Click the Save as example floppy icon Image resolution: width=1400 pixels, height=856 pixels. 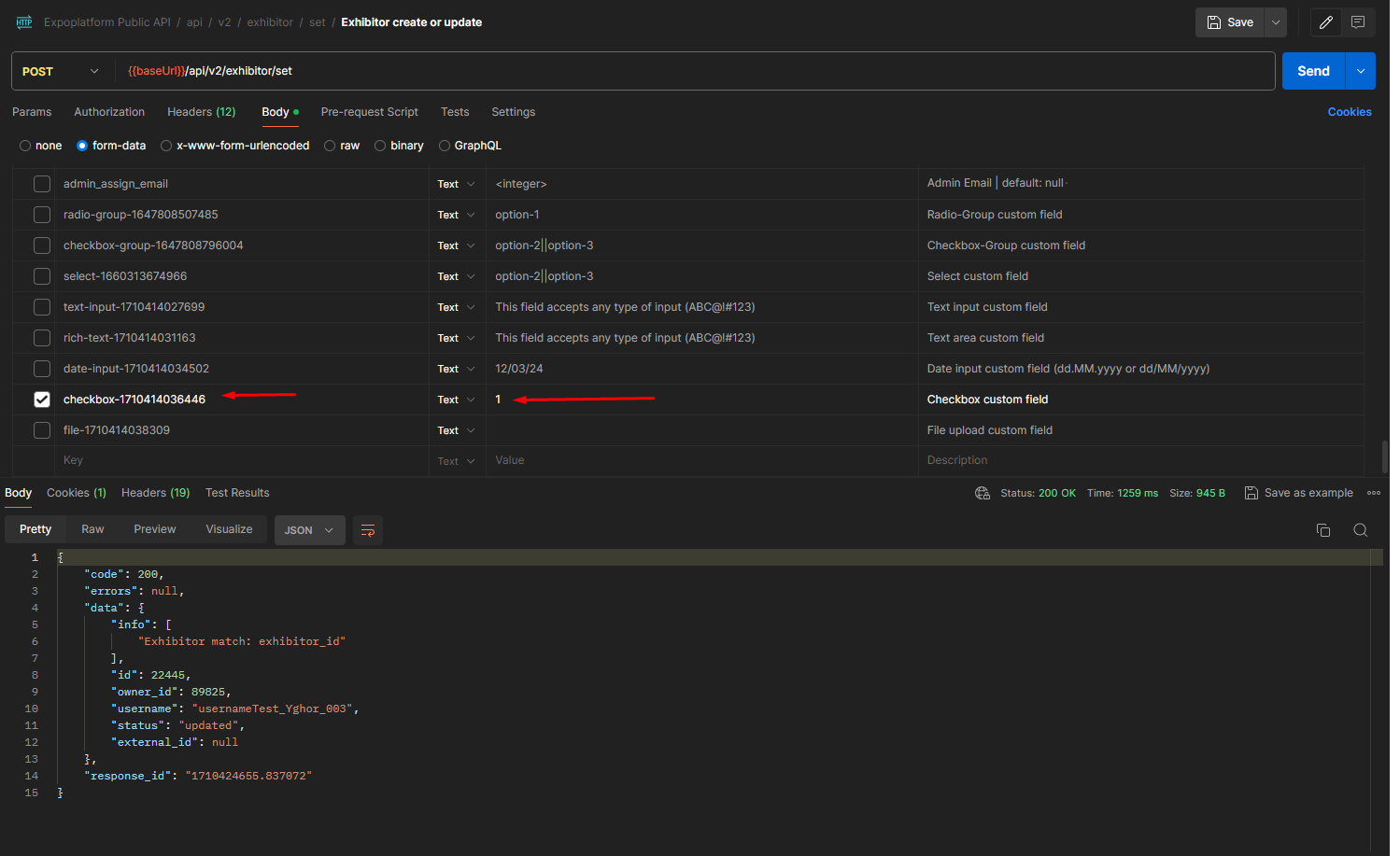click(x=1252, y=493)
